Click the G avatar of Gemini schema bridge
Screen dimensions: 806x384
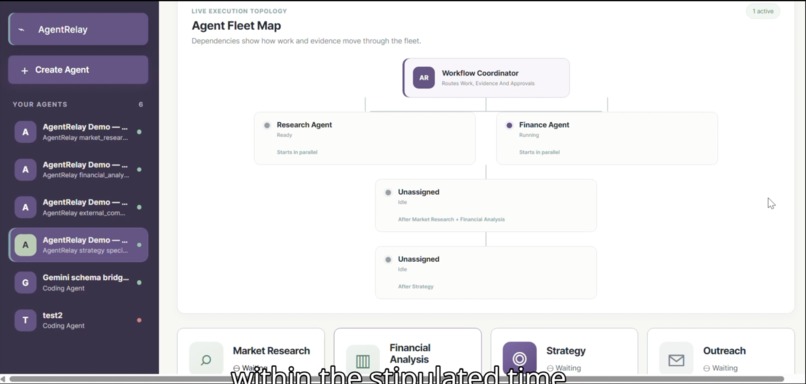25,283
